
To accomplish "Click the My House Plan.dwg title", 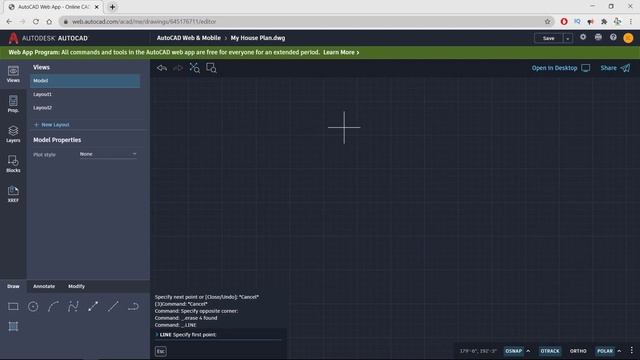I will click(x=258, y=38).
